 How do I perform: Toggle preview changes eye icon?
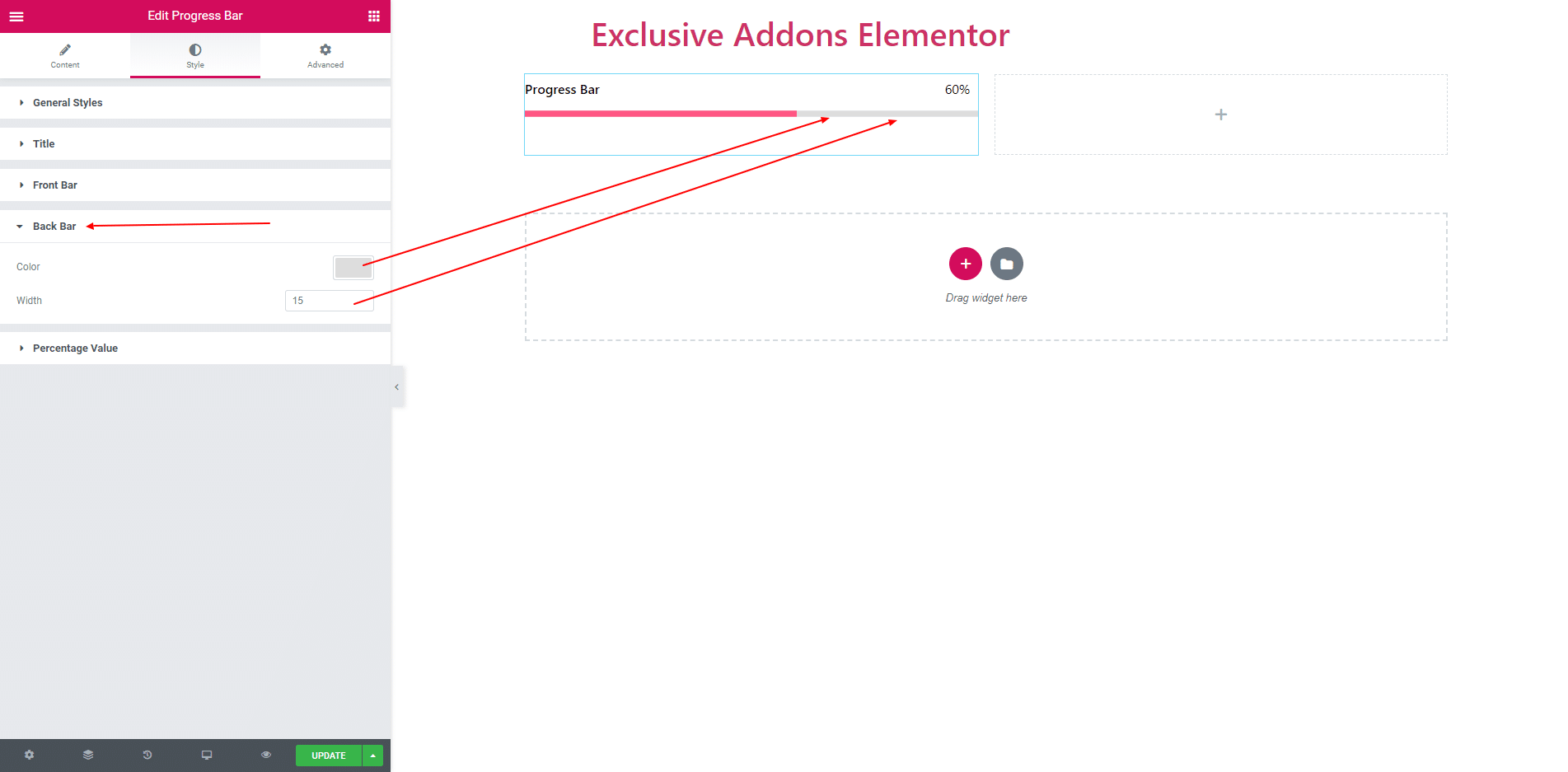[266, 755]
